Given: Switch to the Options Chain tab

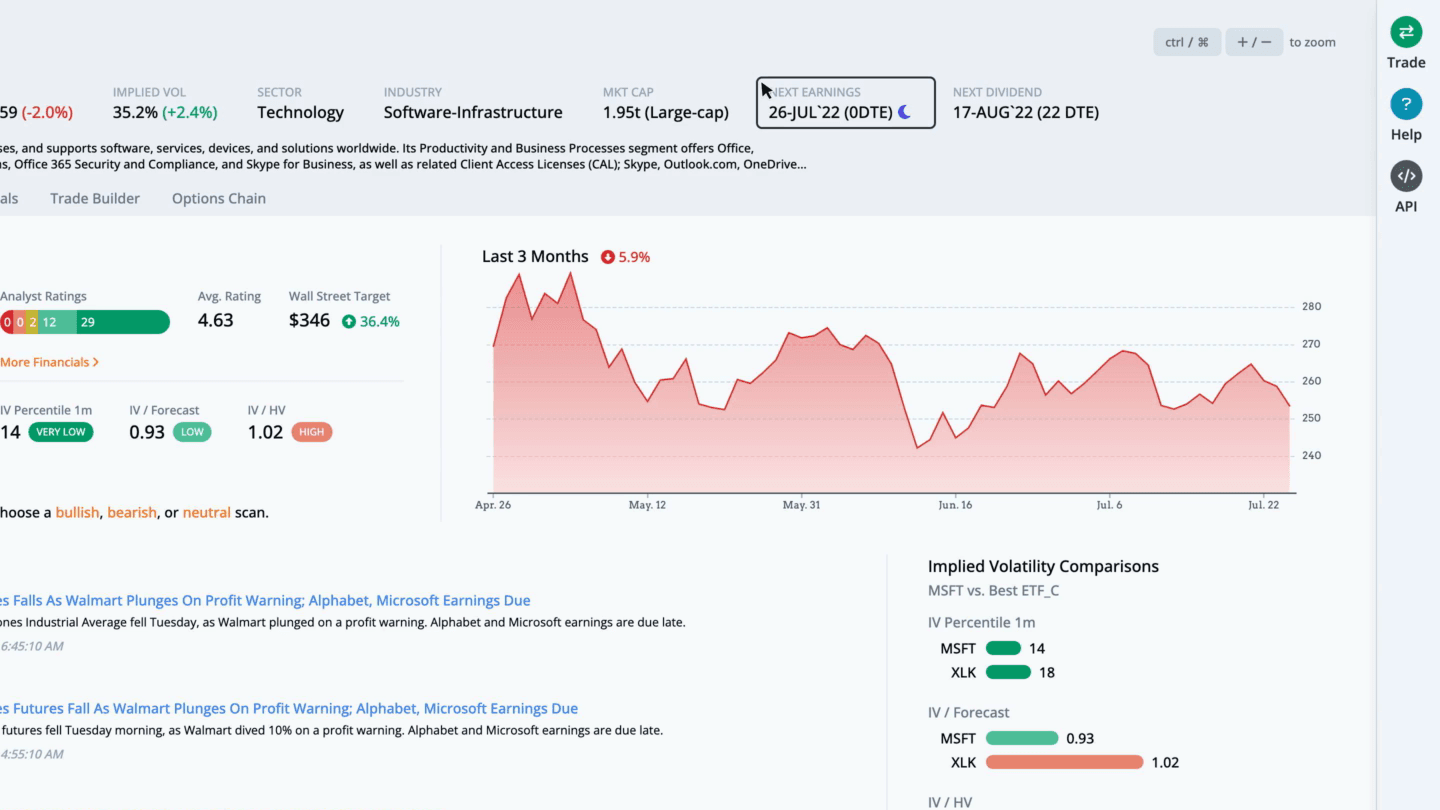Looking at the screenshot, I should 219,198.
